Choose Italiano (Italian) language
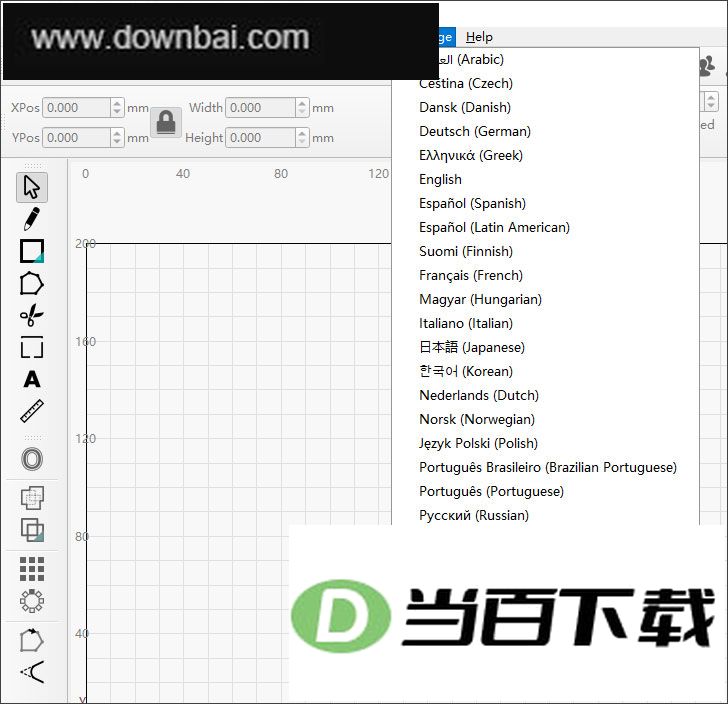The image size is (728, 704). (546, 323)
